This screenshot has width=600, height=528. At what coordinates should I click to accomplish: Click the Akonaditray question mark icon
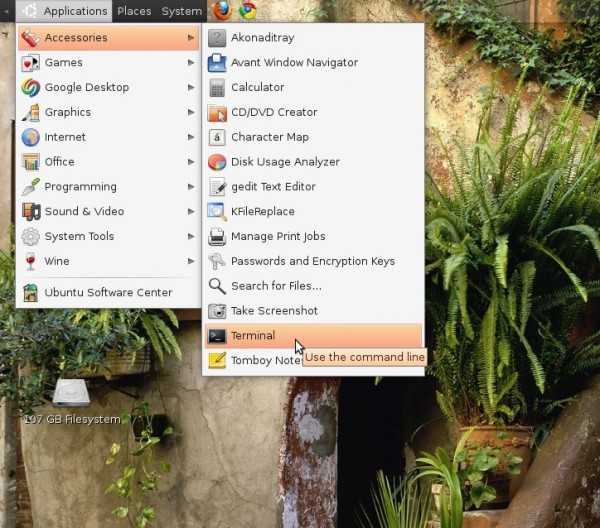[217, 38]
